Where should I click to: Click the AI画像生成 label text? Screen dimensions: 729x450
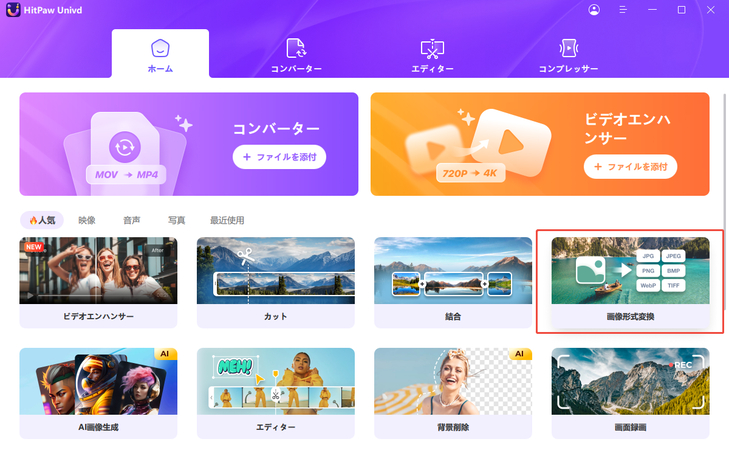click(x=98, y=427)
